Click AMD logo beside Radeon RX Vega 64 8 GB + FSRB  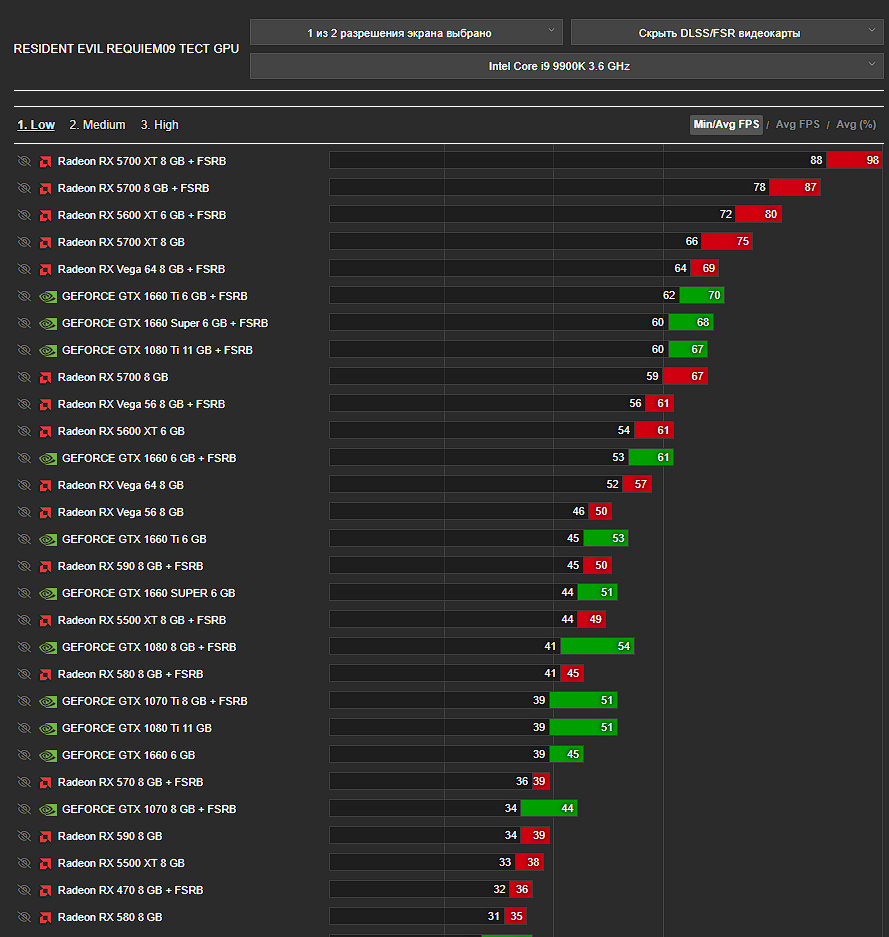point(45,270)
